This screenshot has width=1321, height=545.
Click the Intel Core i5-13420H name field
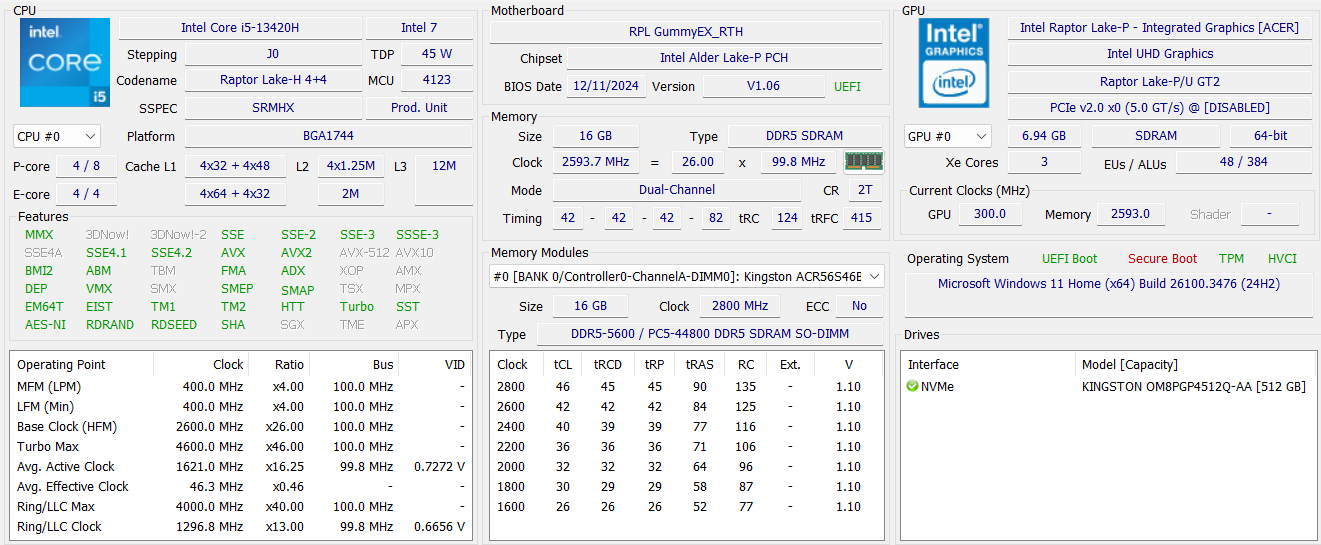click(240, 28)
